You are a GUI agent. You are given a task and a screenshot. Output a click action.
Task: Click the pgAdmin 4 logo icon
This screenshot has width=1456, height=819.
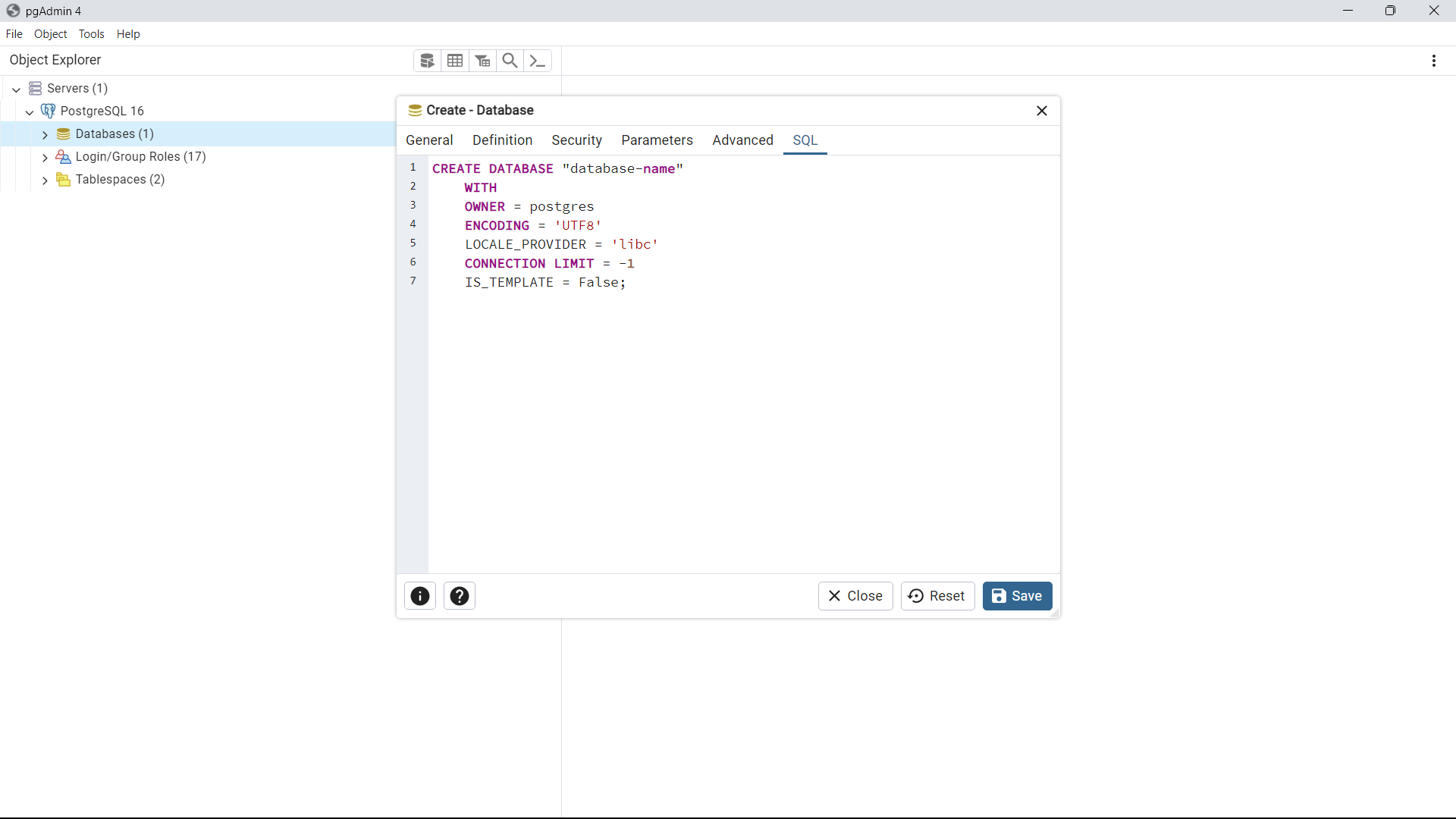pyautogui.click(x=13, y=11)
